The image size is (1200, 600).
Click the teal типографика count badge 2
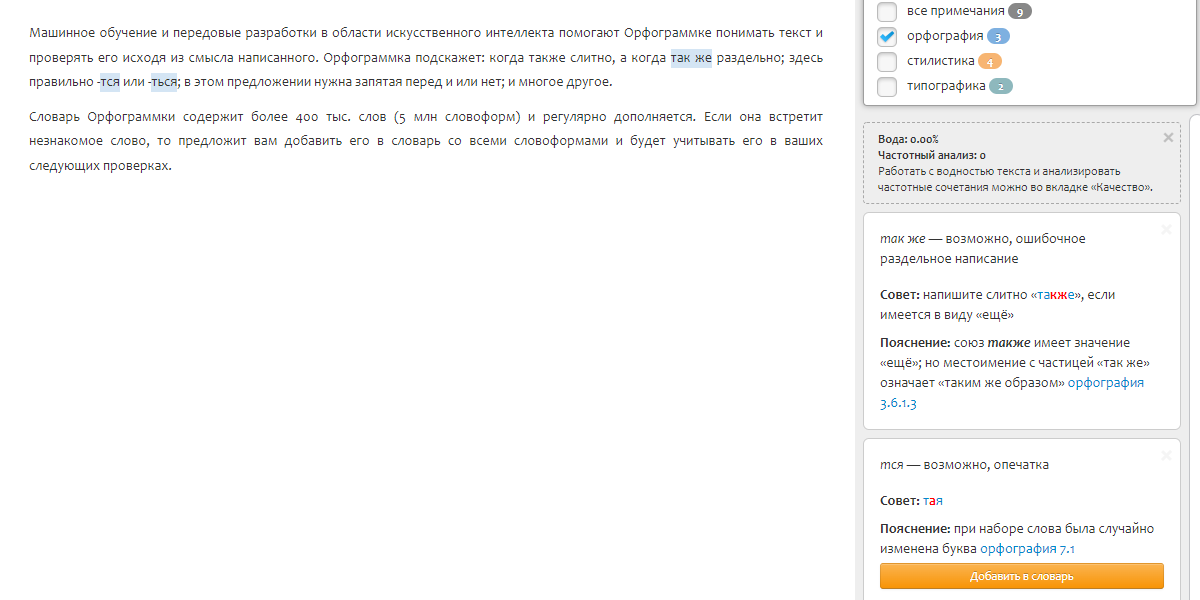click(x=1001, y=87)
